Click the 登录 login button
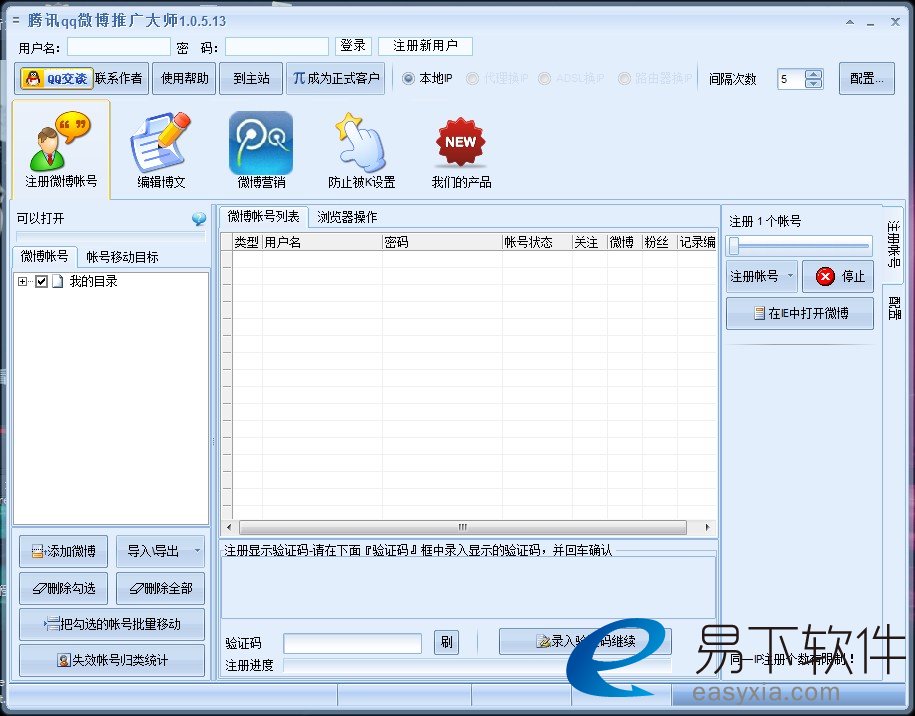915x716 pixels. point(353,46)
